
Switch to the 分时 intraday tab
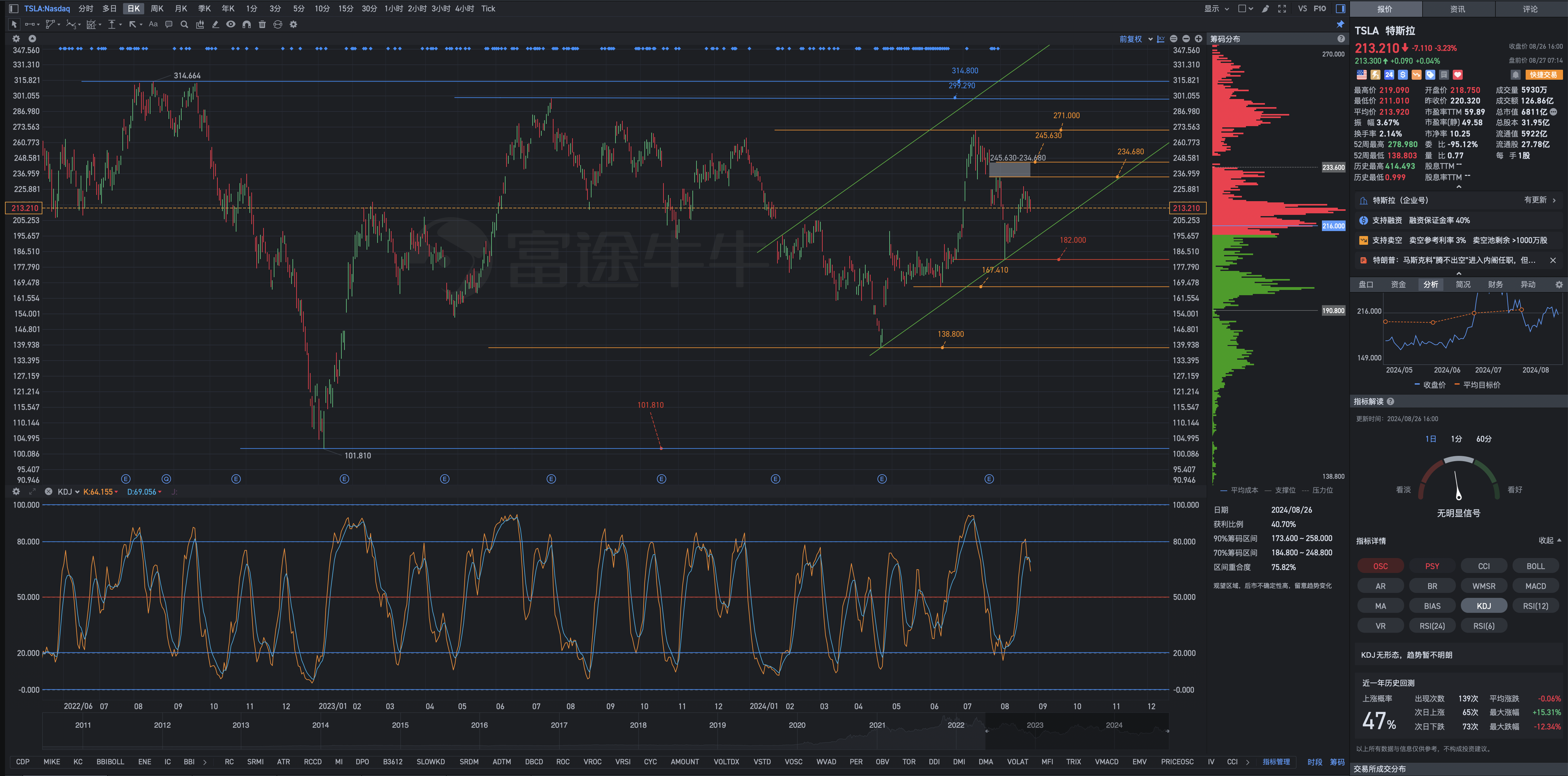86,8
